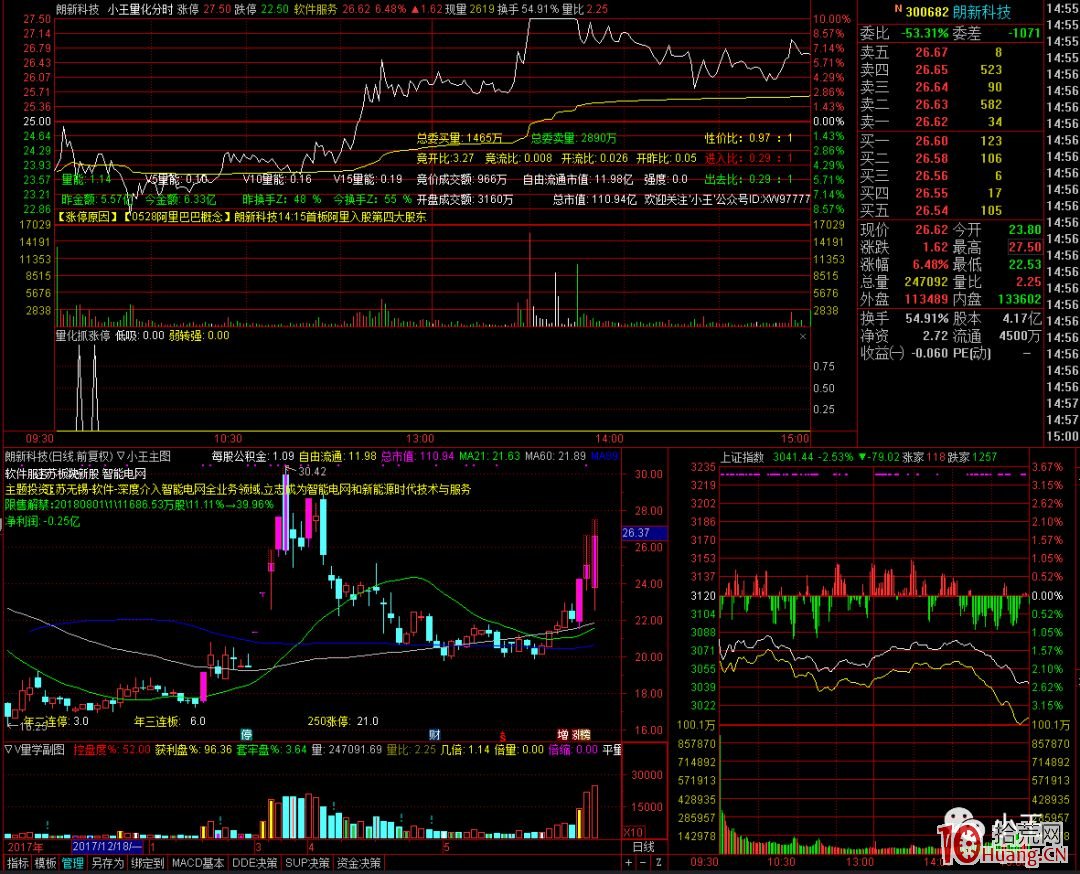Click the 卖四 ask price 26.65

pos(931,70)
